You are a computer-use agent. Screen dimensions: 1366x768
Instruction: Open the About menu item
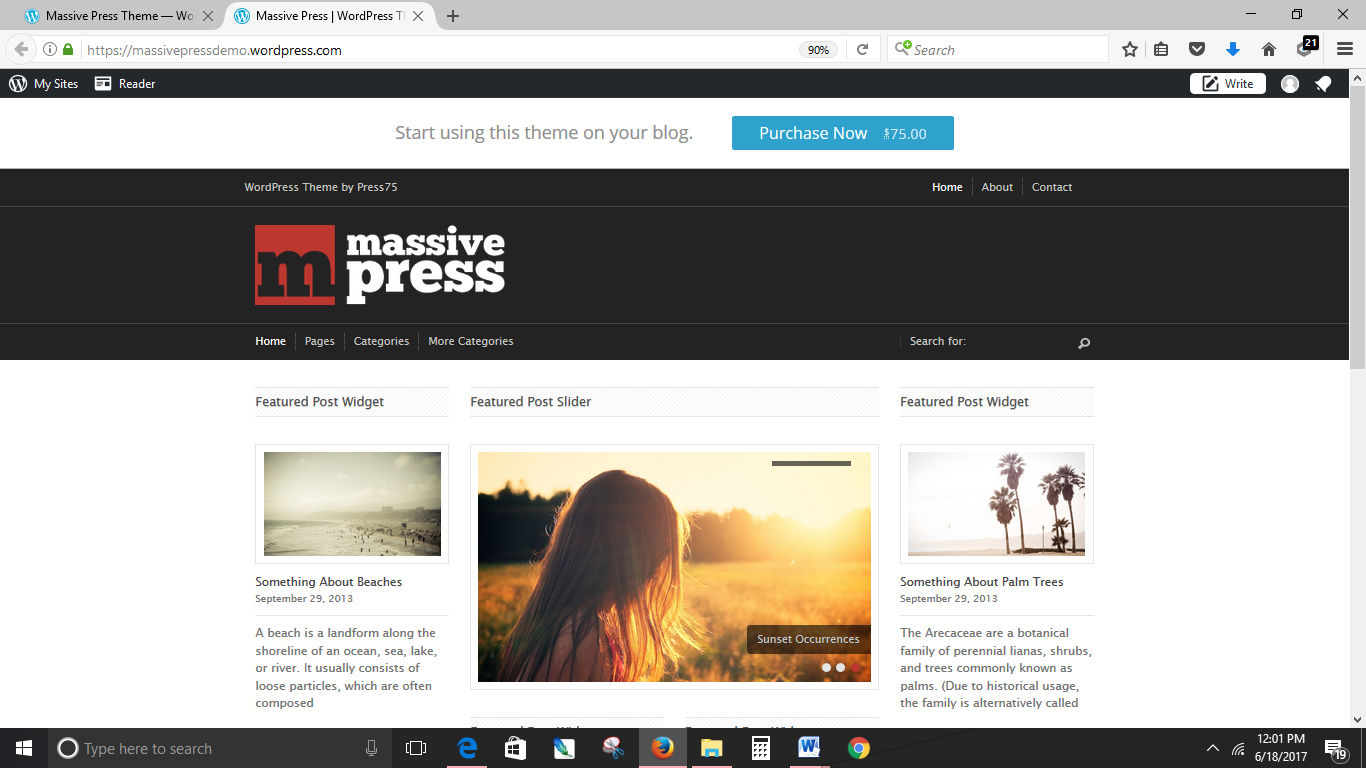[997, 187]
